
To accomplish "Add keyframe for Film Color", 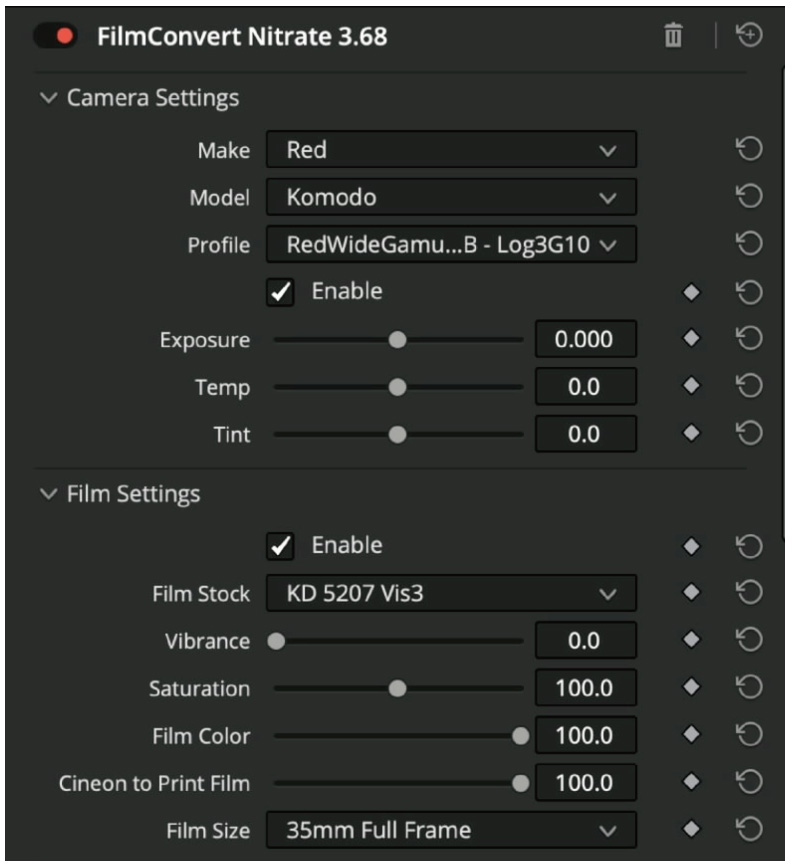I will 690,736.
